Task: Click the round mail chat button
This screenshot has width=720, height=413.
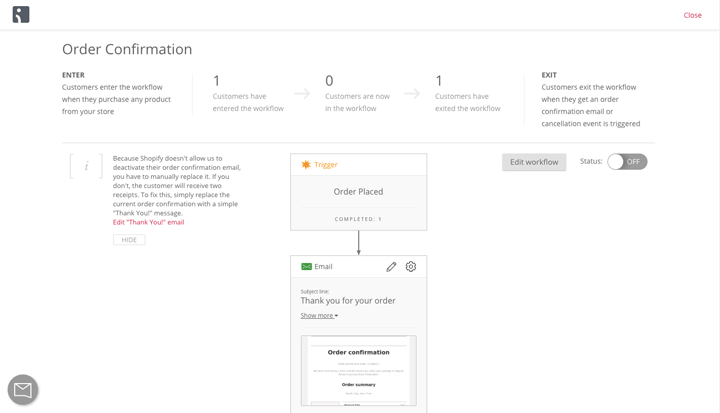Action: 23,390
